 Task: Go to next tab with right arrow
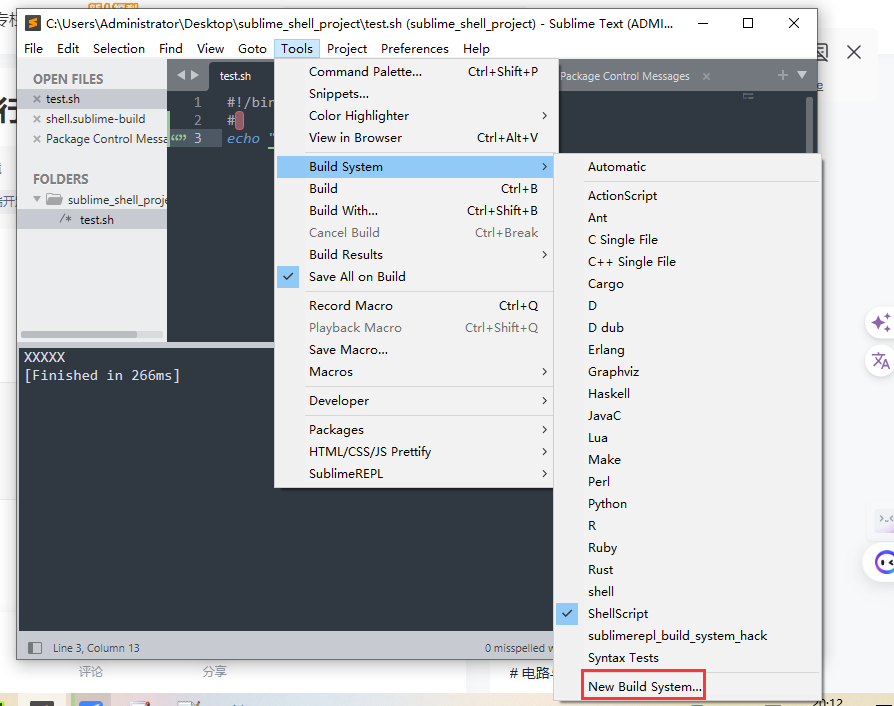point(195,75)
